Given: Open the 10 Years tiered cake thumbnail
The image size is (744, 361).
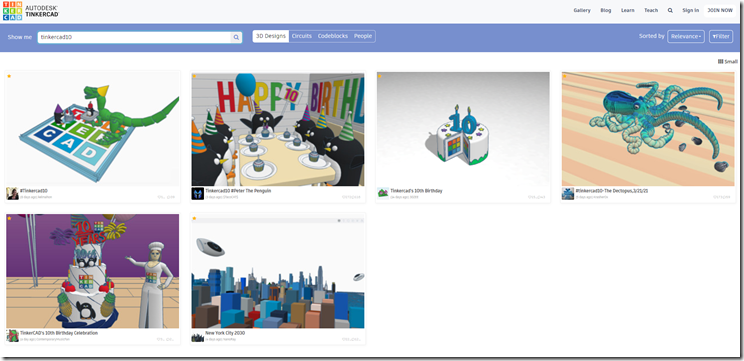Looking at the screenshot, I should click(93, 271).
